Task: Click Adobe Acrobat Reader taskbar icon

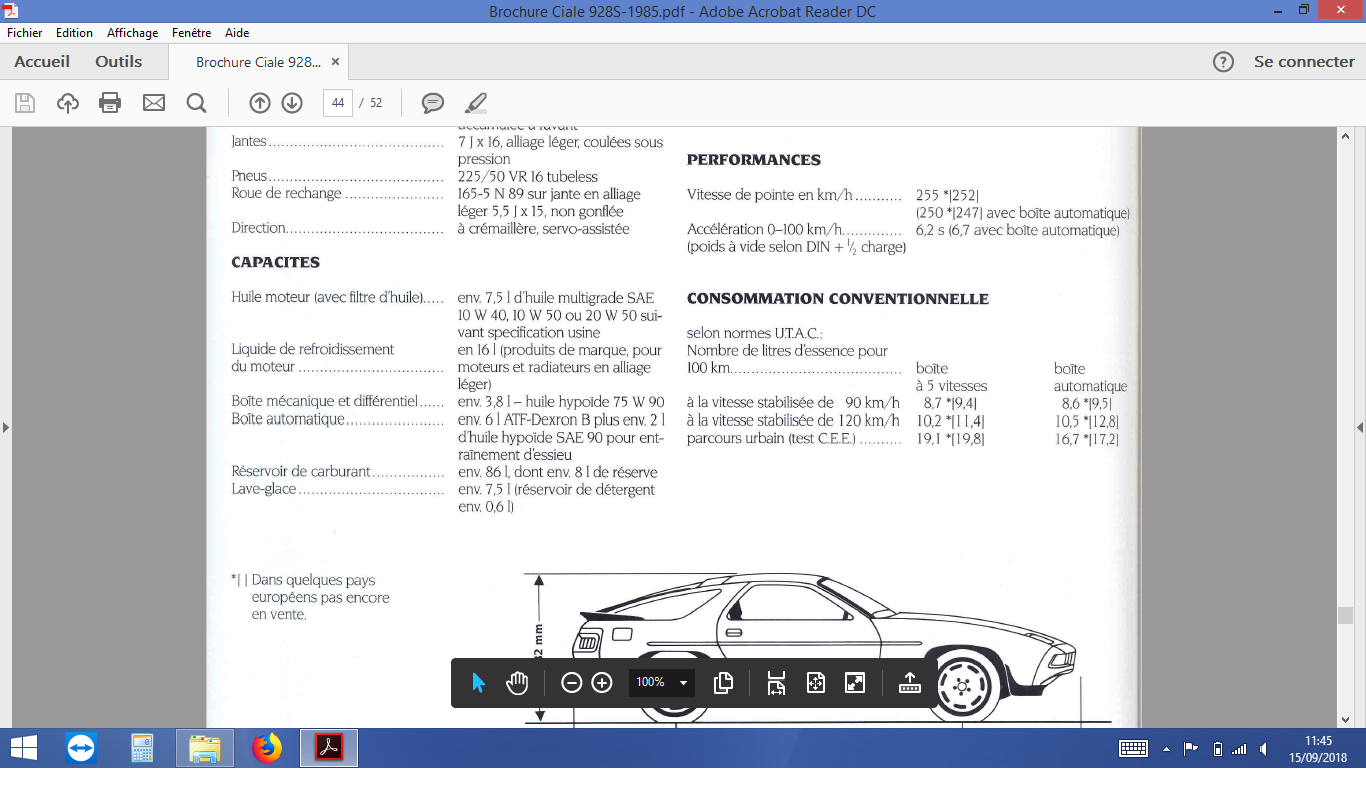Action: (x=329, y=748)
